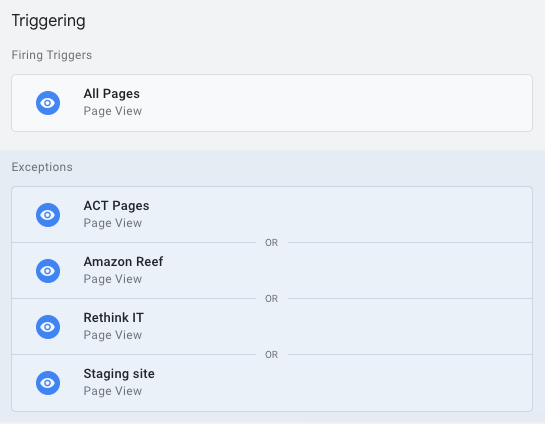
Task: Click OR separator below ACT Pages
Action: click(x=271, y=243)
